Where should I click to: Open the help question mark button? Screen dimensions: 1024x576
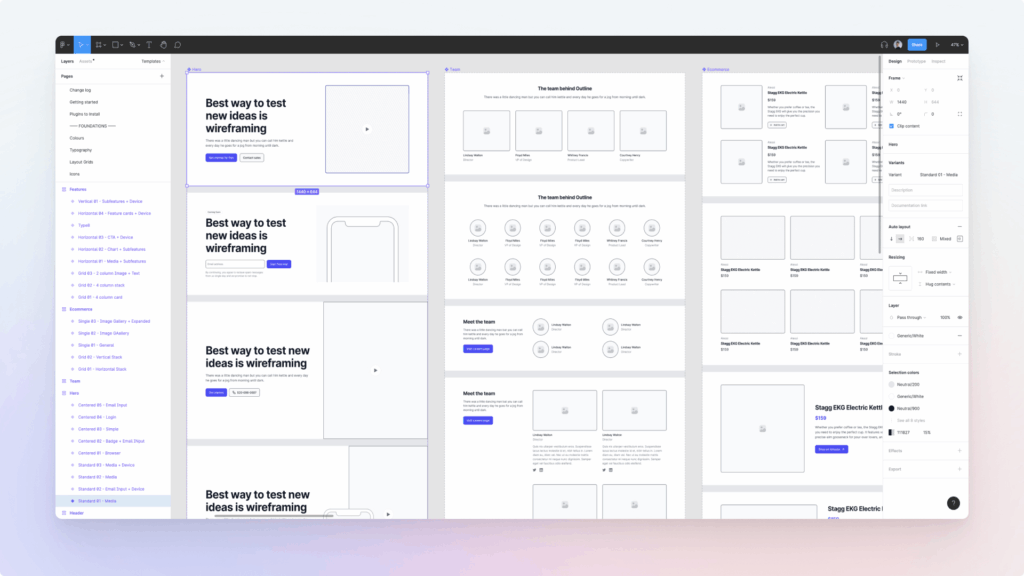pos(953,503)
